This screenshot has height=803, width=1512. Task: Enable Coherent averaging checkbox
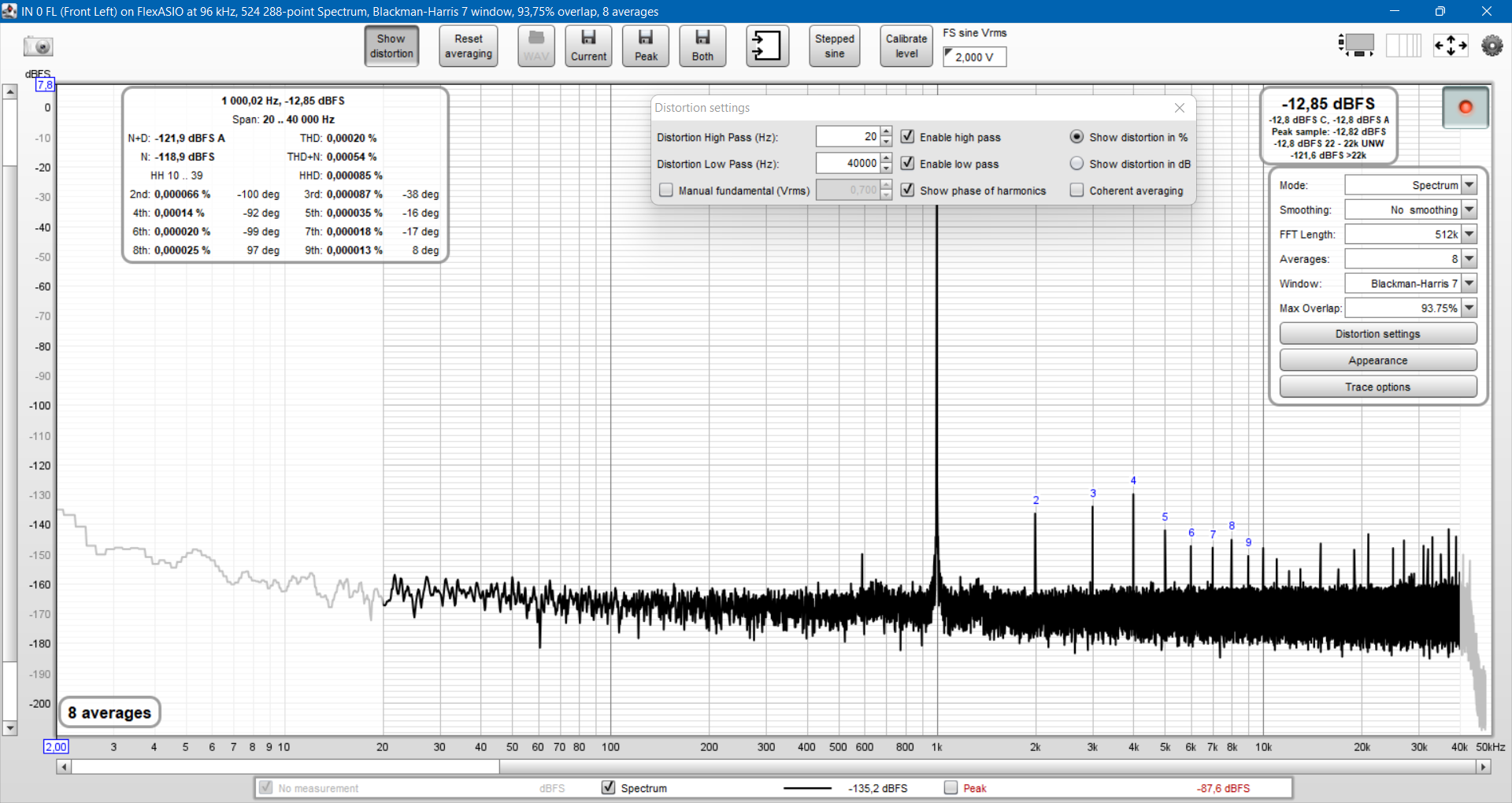pyautogui.click(x=1077, y=191)
